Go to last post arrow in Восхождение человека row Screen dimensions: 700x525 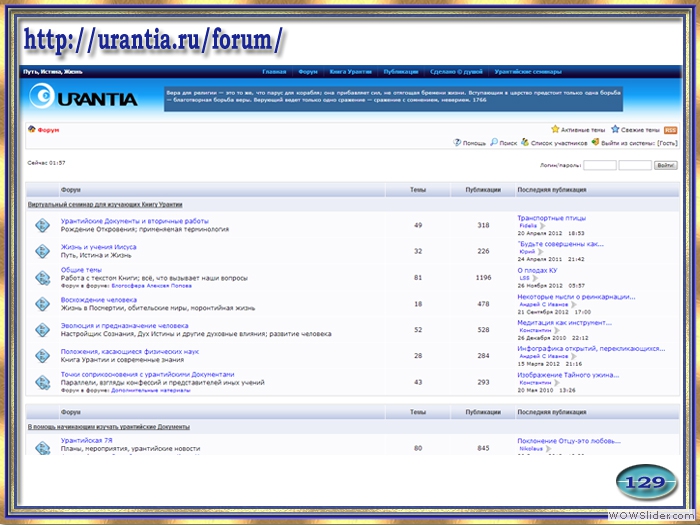pos(574,304)
